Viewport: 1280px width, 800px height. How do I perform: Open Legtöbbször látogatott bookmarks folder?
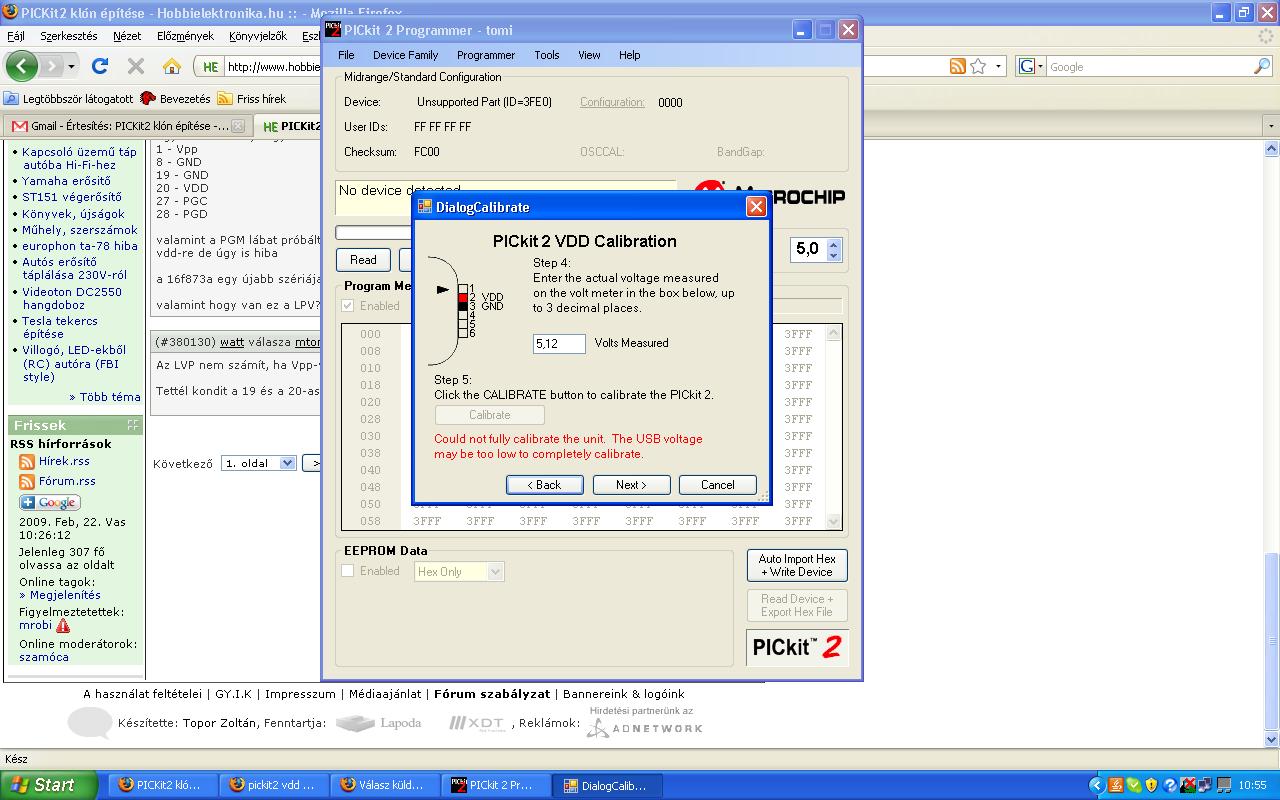(x=68, y=99)
